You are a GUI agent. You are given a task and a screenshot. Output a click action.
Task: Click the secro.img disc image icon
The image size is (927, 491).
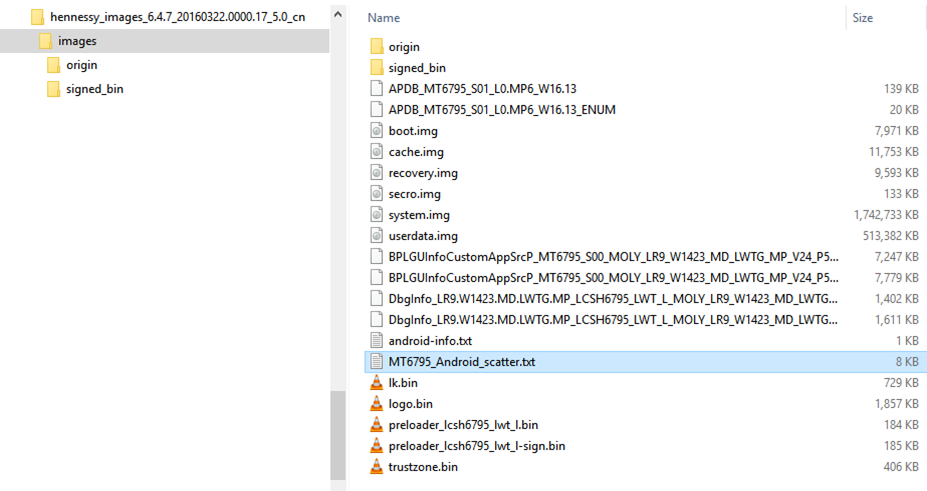tap(377, 194)
